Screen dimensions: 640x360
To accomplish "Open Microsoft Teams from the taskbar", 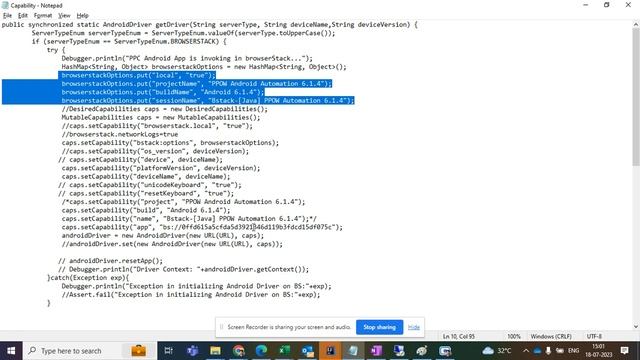I will click(x=192, y=351).
